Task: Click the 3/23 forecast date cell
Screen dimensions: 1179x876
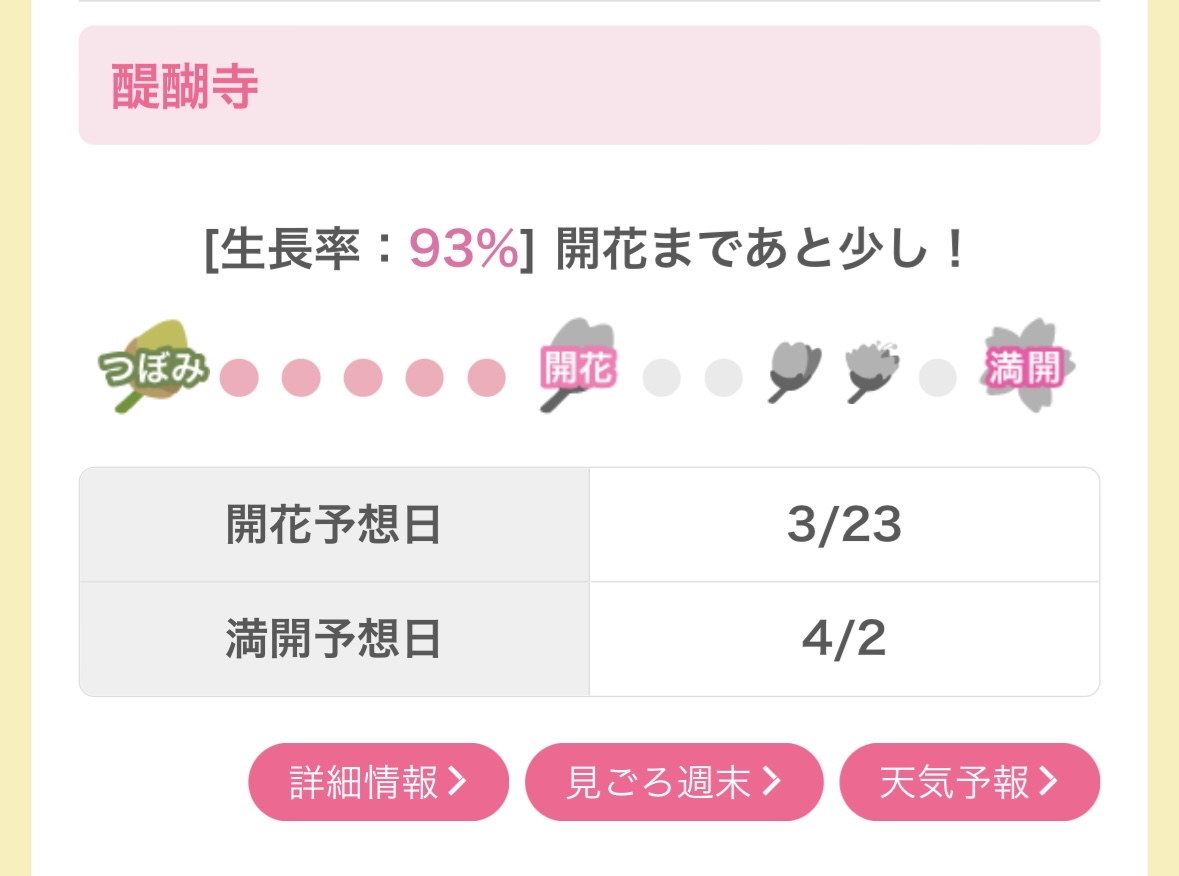Action: pos(844,525)
